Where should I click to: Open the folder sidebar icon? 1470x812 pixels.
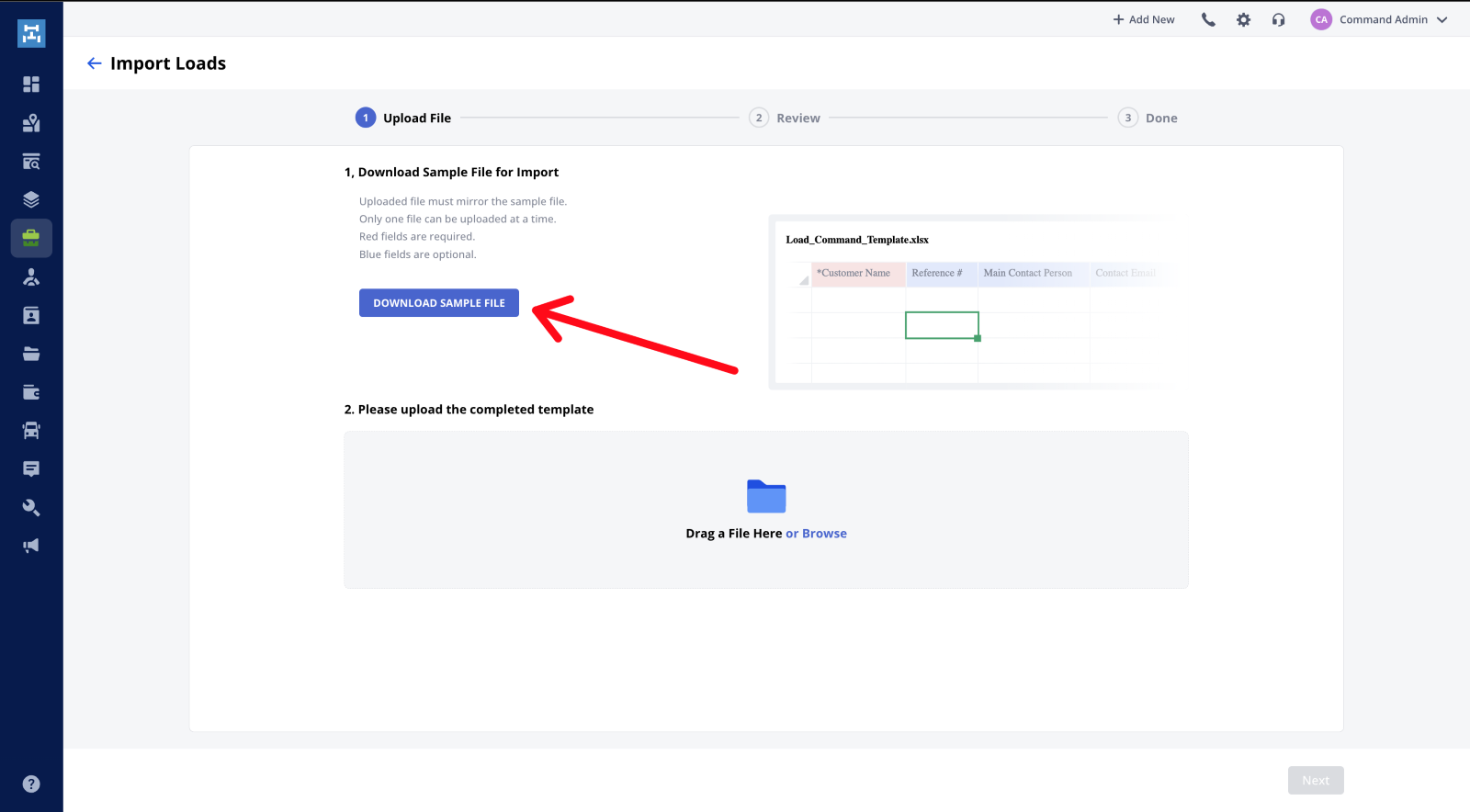[x=31, y=354]
